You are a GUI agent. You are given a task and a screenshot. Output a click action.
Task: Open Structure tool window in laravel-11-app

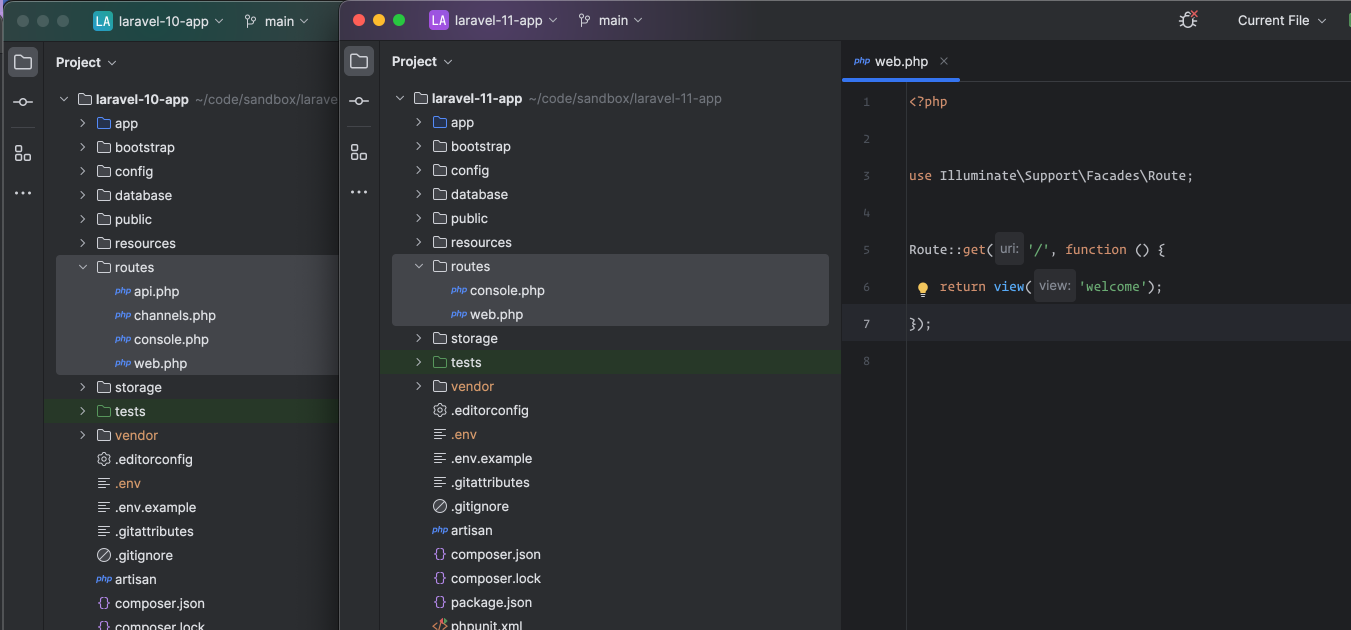[x=359, y=152]
